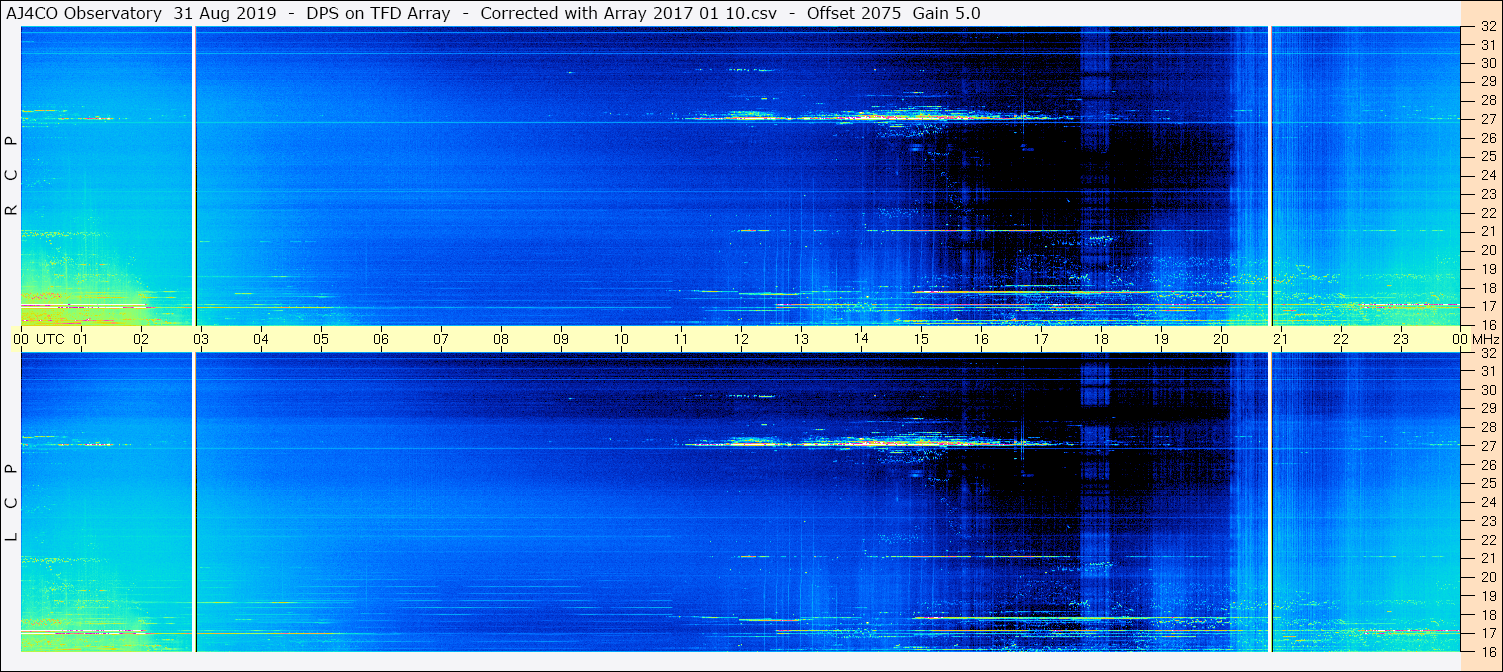The image size is (1503, 672).
Task: Click the '19' hour mark on time axis
Action: [x=1161, y=339]
